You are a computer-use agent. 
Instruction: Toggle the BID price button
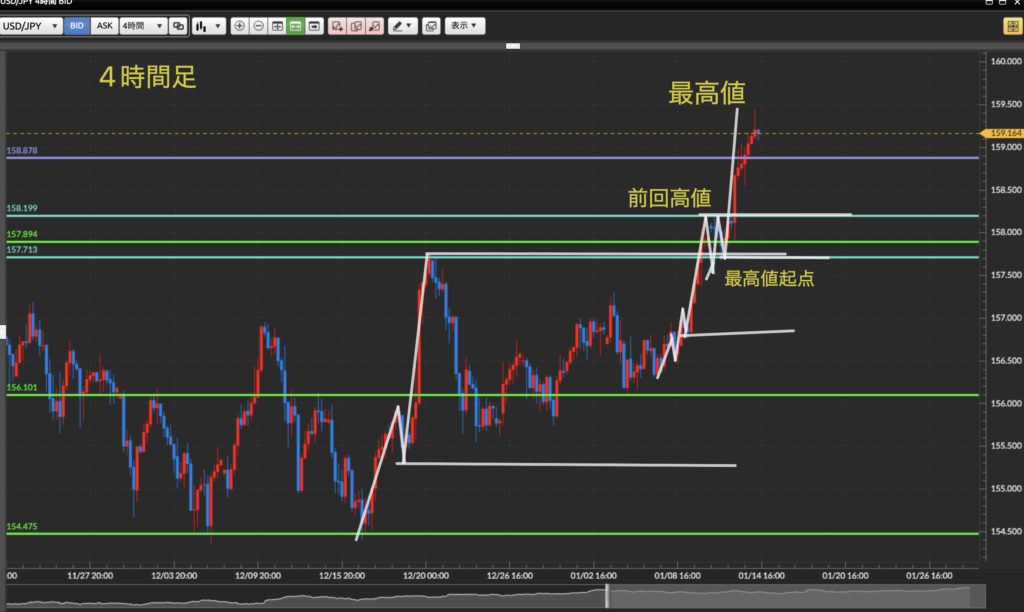(77, 26)
